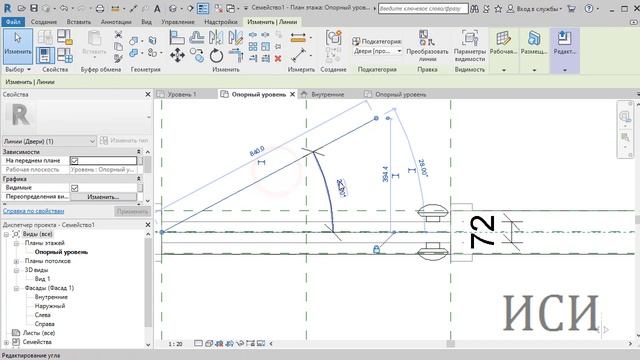Screen dimensions: 640x360
Task: Switch to the Внутренние view tab
Action: (x=327, y=94)
